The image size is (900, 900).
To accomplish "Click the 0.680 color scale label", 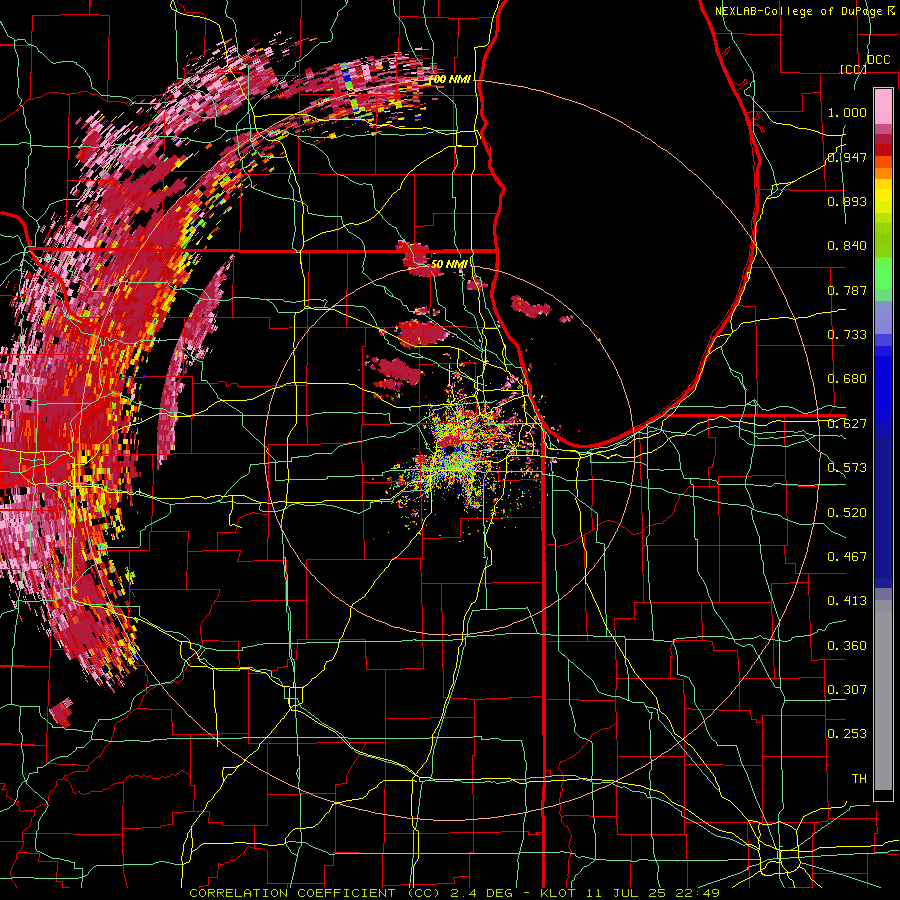I will coord(847,379).
